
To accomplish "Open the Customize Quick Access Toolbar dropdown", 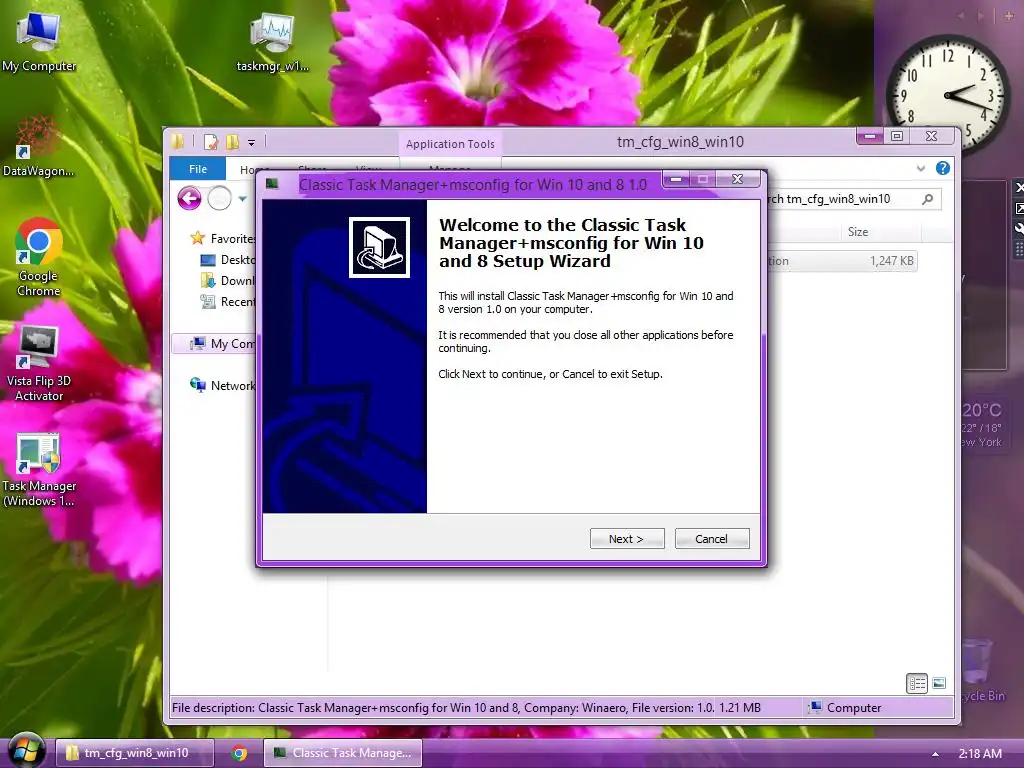I will click(251, 142).
